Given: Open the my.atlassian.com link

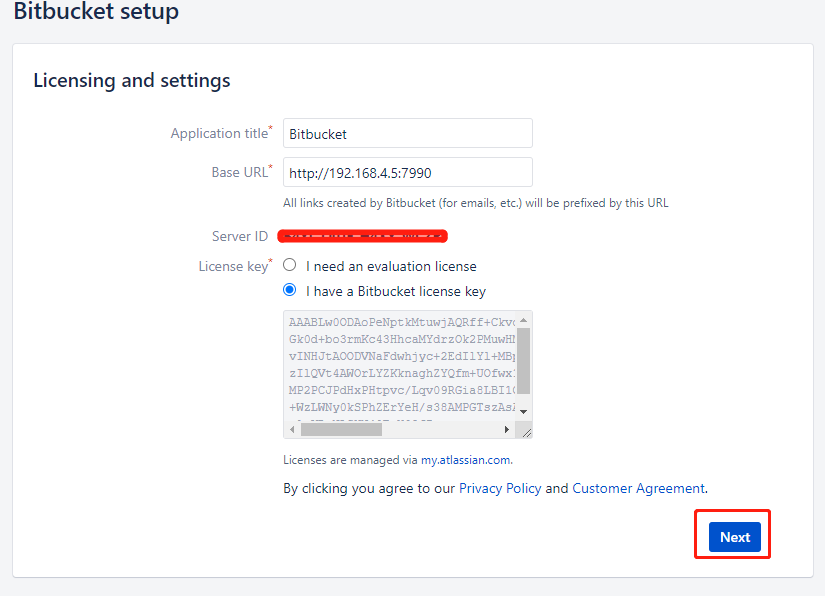Looking at the screenshot, I should (465, 460).
